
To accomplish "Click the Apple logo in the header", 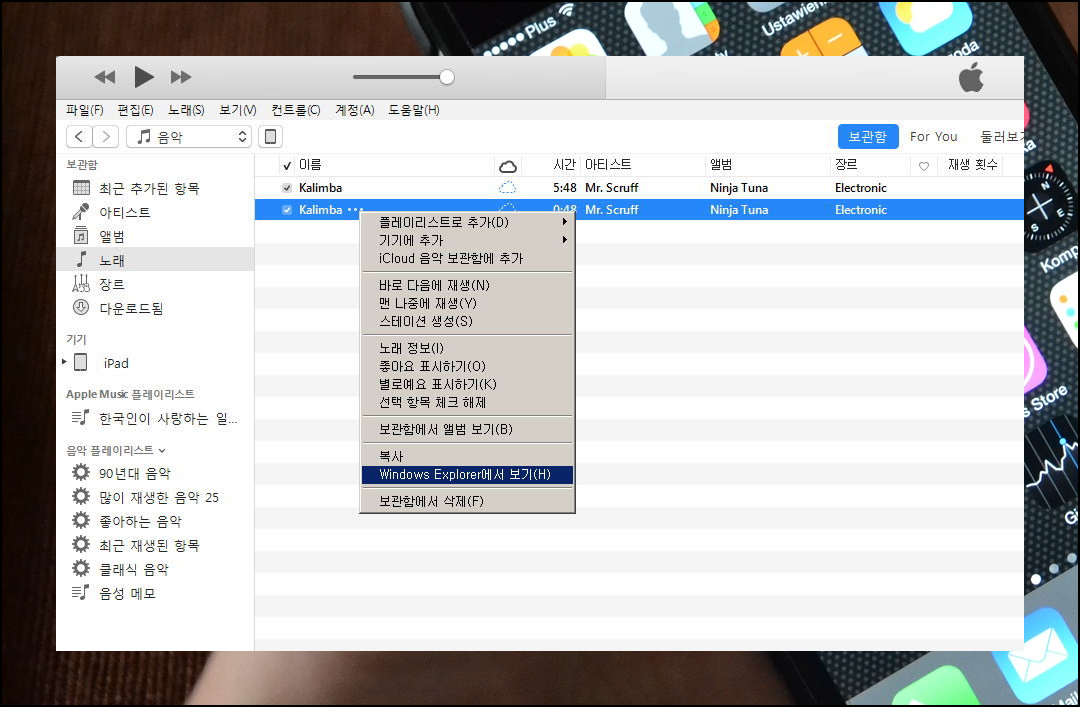I will pos(971,76).
